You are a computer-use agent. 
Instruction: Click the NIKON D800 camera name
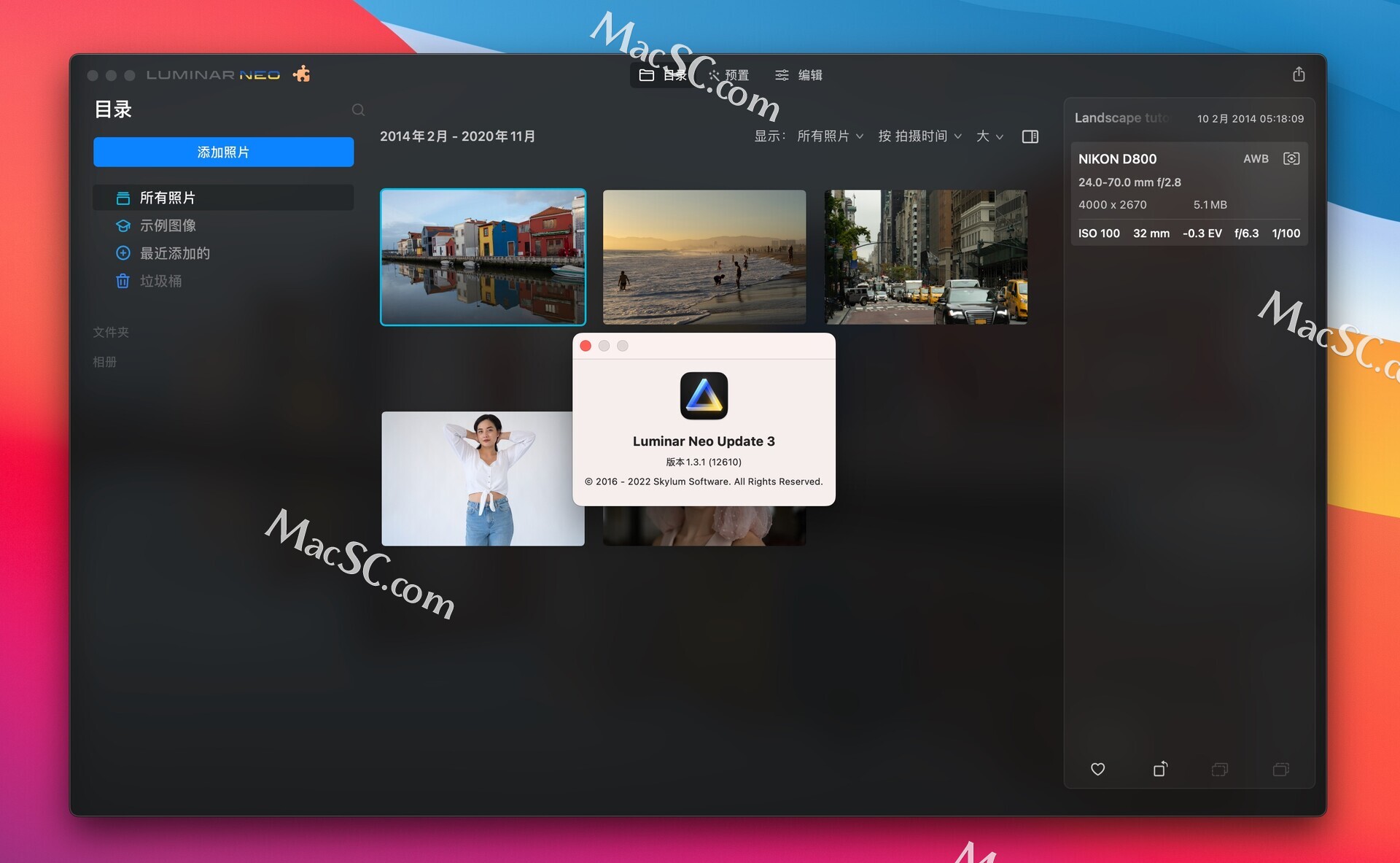coord(1117,159)
